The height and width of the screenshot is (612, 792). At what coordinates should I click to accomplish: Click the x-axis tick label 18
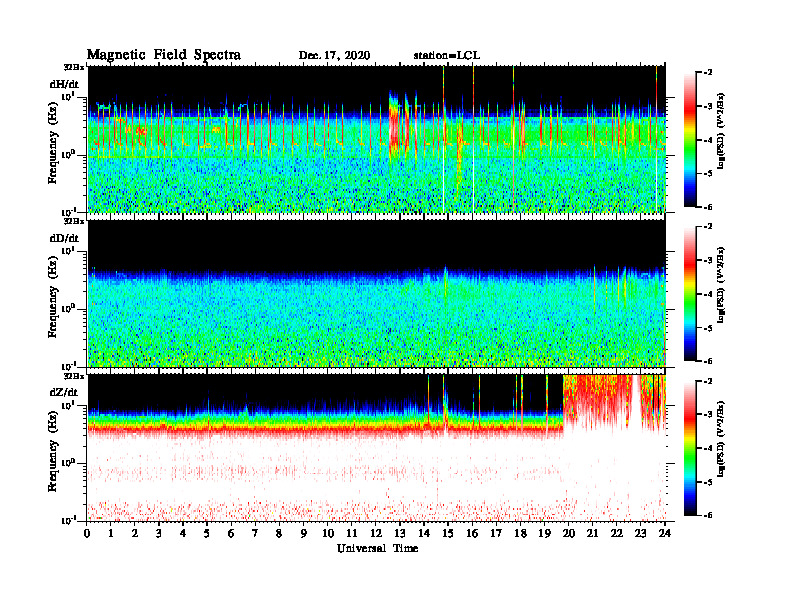[x=520, y=534]
